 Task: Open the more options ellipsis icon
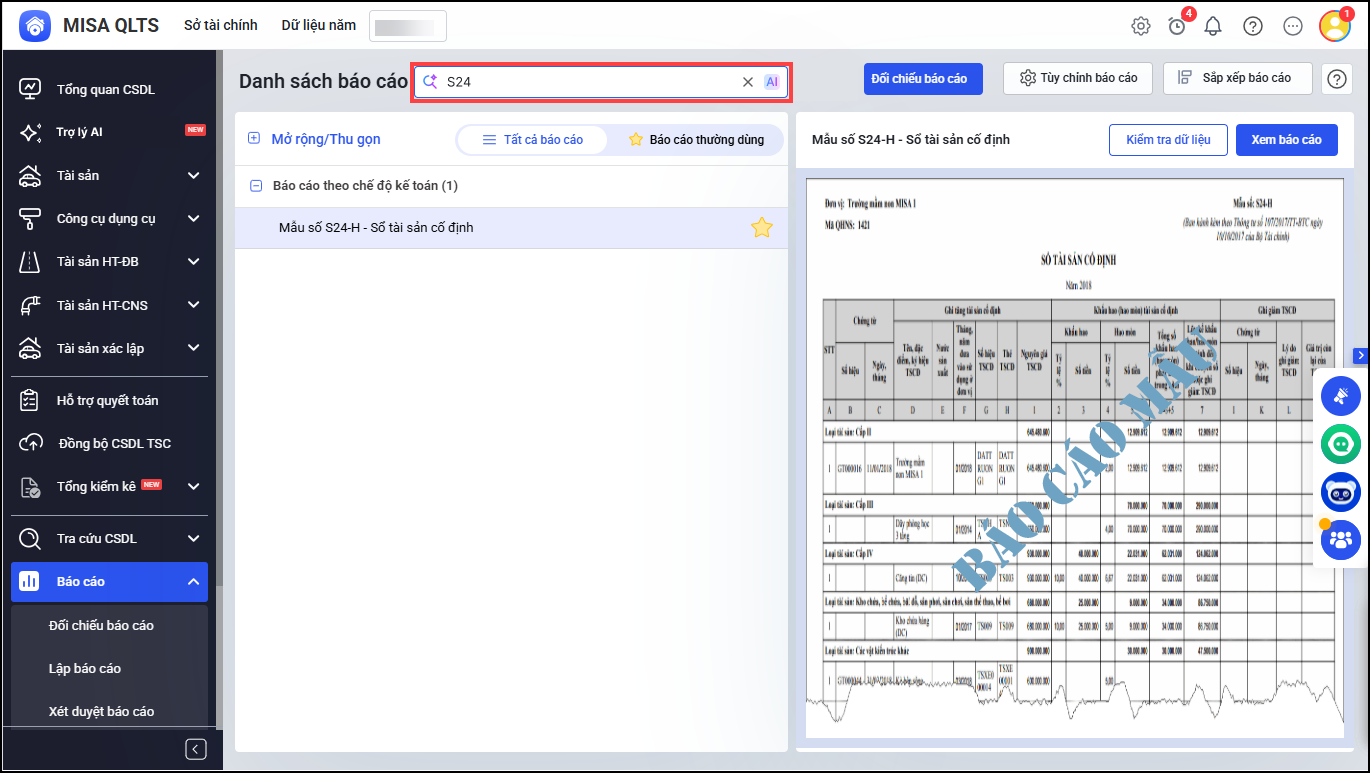(x=1293, y=26)
